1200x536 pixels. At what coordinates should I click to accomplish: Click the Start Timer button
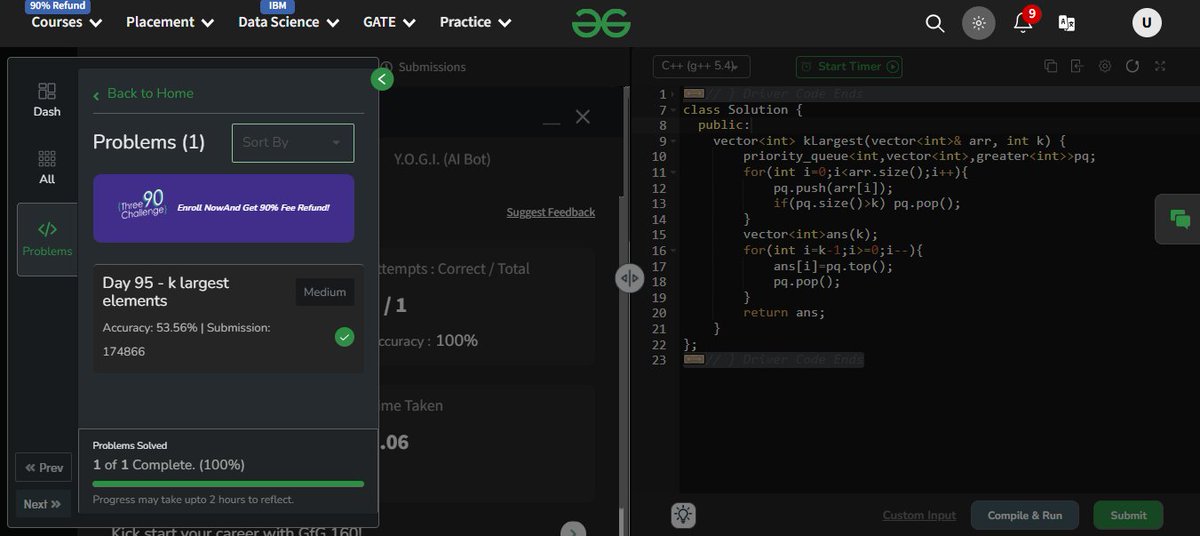pos(849,66)
